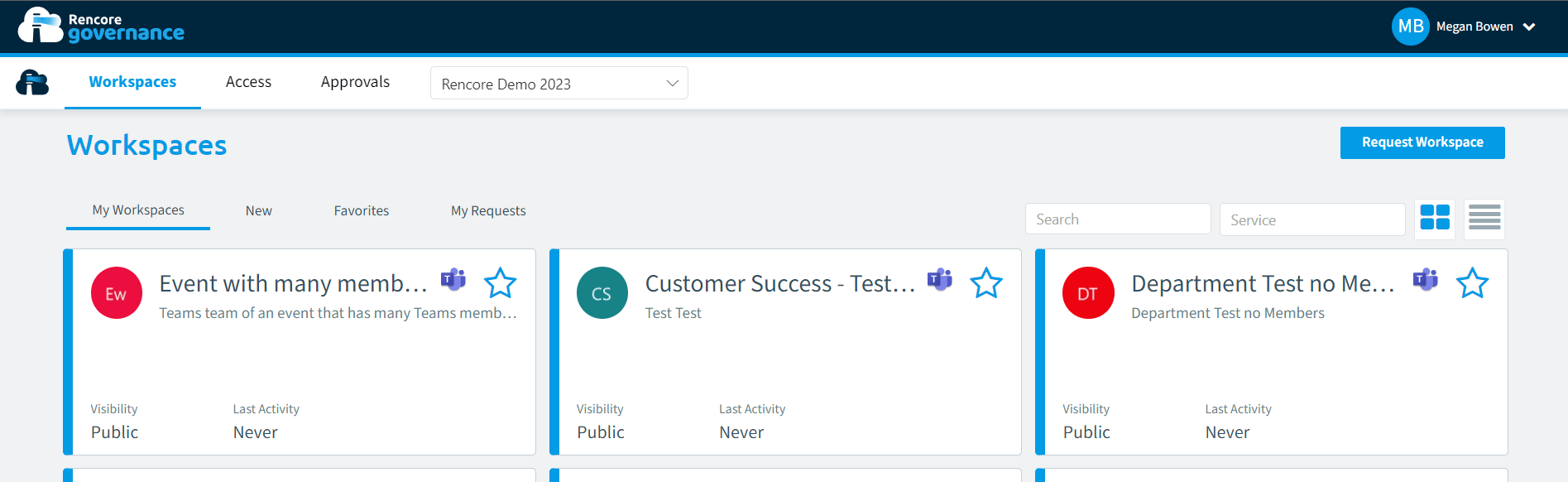Favorite the Customer Success - Test workspace
1568x482 pixels.
click(986, 283)
